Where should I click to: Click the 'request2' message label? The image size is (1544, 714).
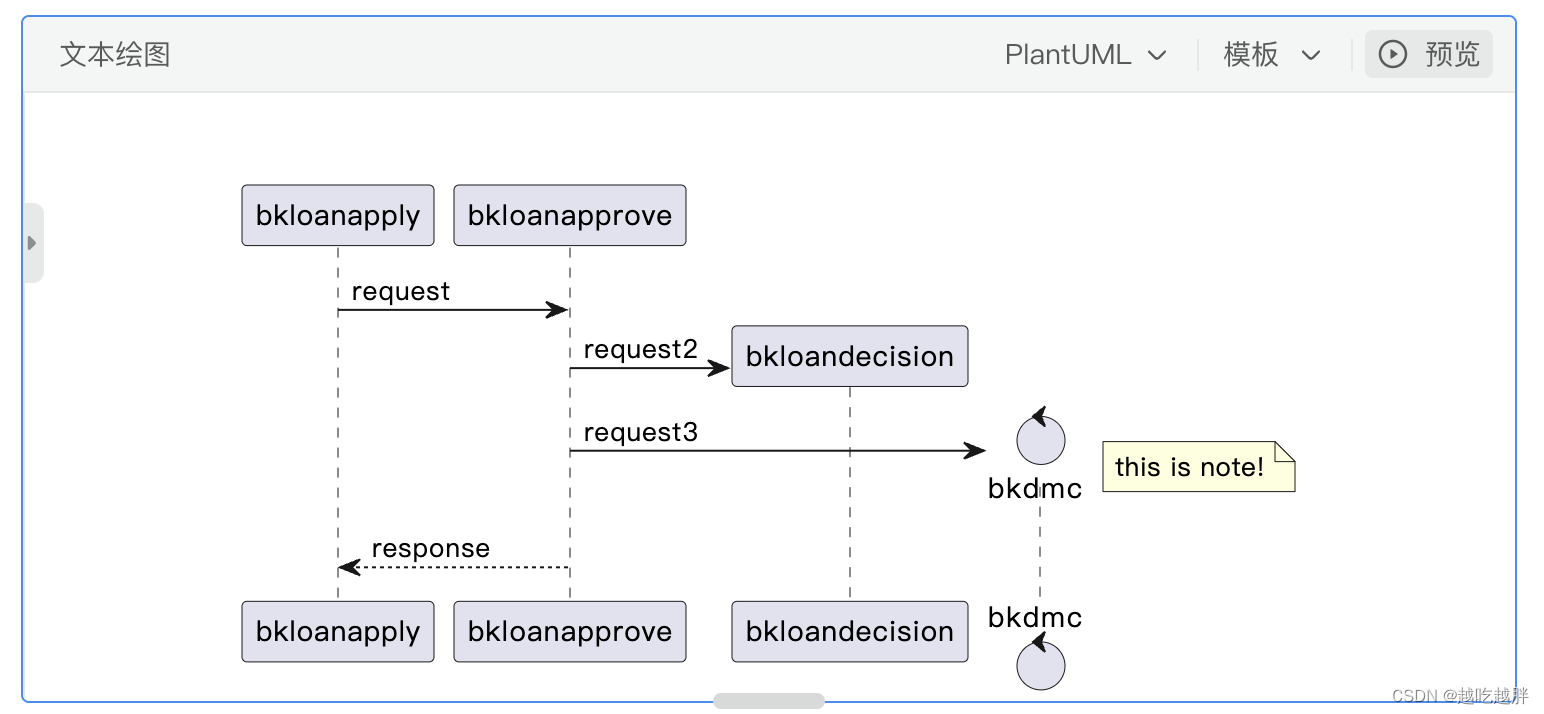tap(640, 350)
